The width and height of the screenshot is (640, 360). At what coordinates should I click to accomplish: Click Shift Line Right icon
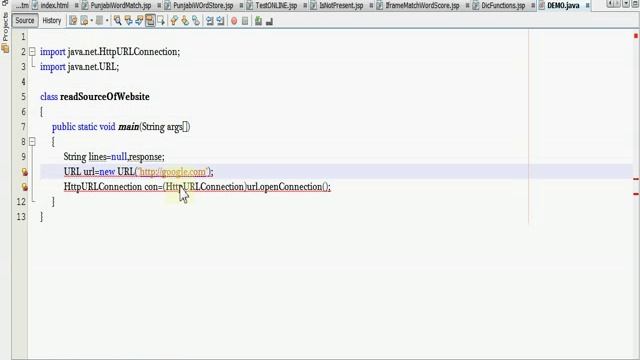coord(220,21)
